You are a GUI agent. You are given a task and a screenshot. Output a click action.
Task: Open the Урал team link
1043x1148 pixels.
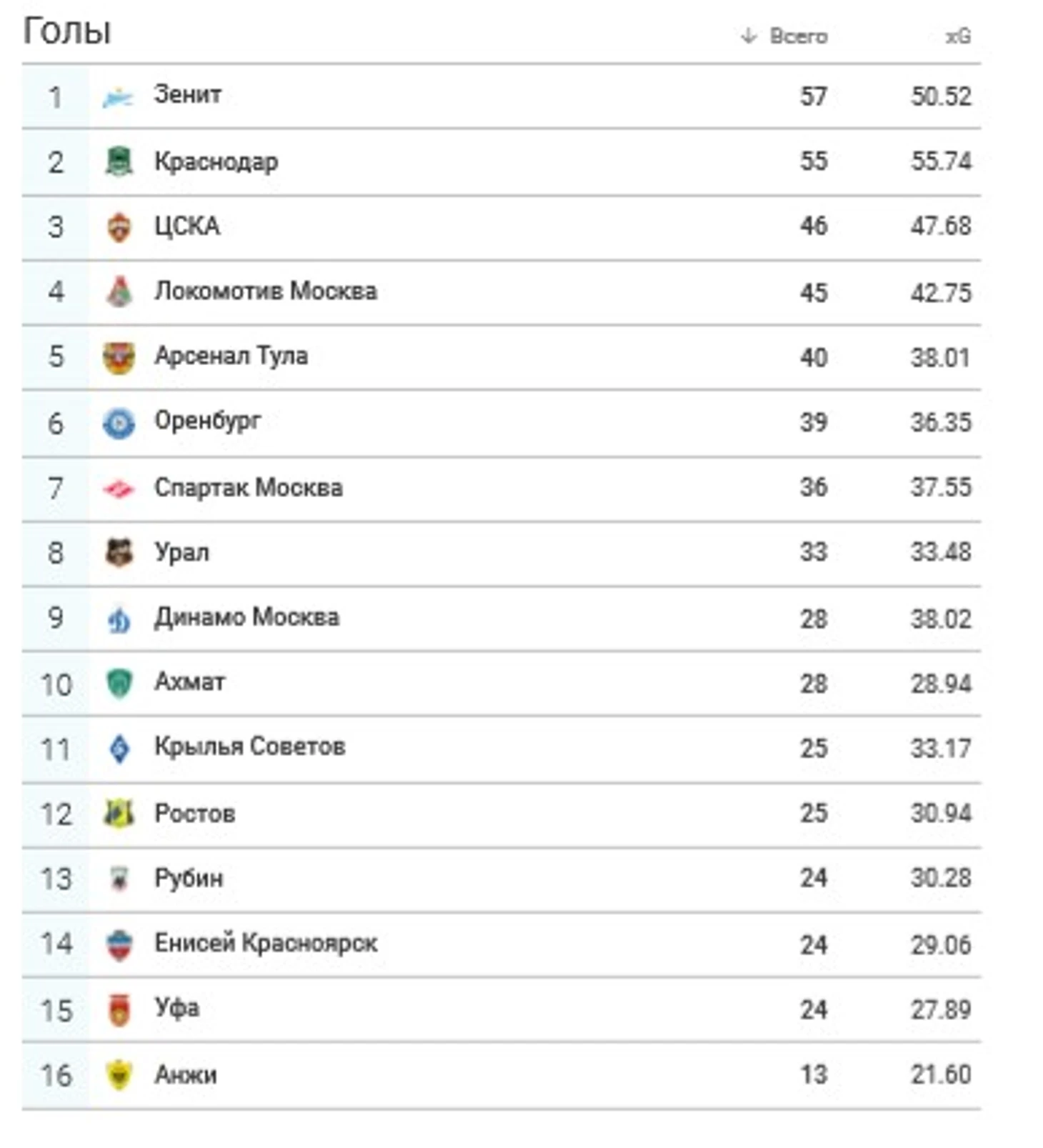coord(182,552)
